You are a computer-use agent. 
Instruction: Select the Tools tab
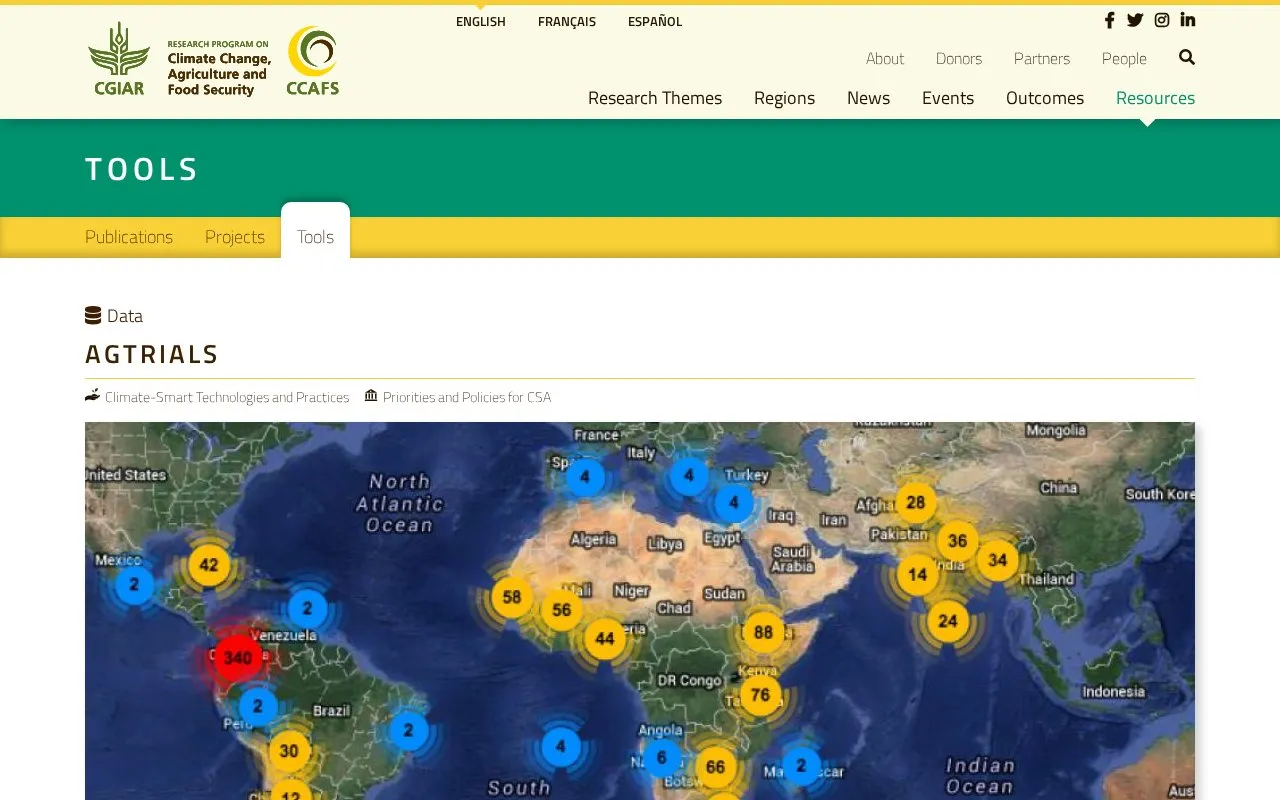click(x=315, y=237)
